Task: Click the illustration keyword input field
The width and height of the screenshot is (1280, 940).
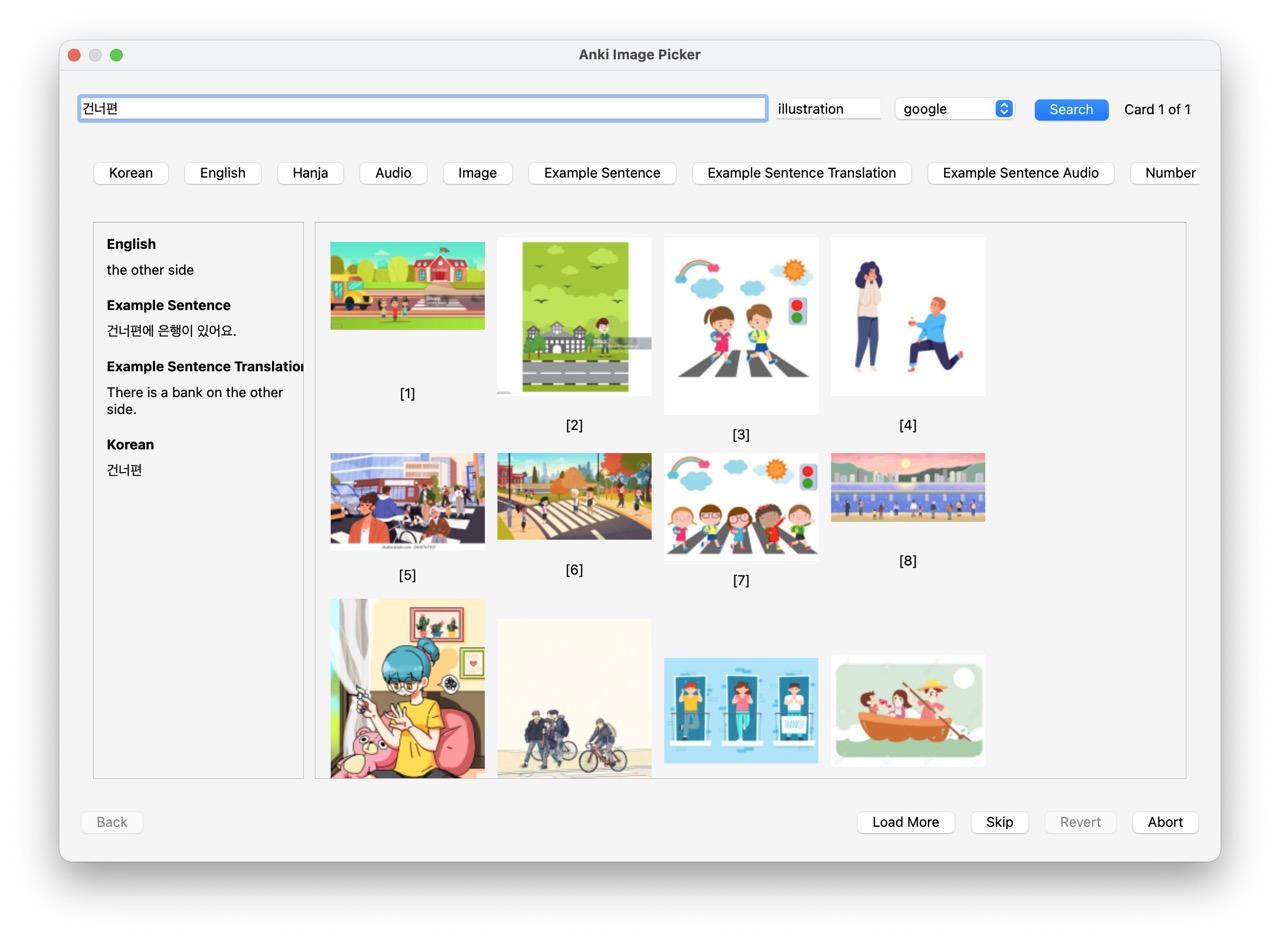Action: coord(828,109)
